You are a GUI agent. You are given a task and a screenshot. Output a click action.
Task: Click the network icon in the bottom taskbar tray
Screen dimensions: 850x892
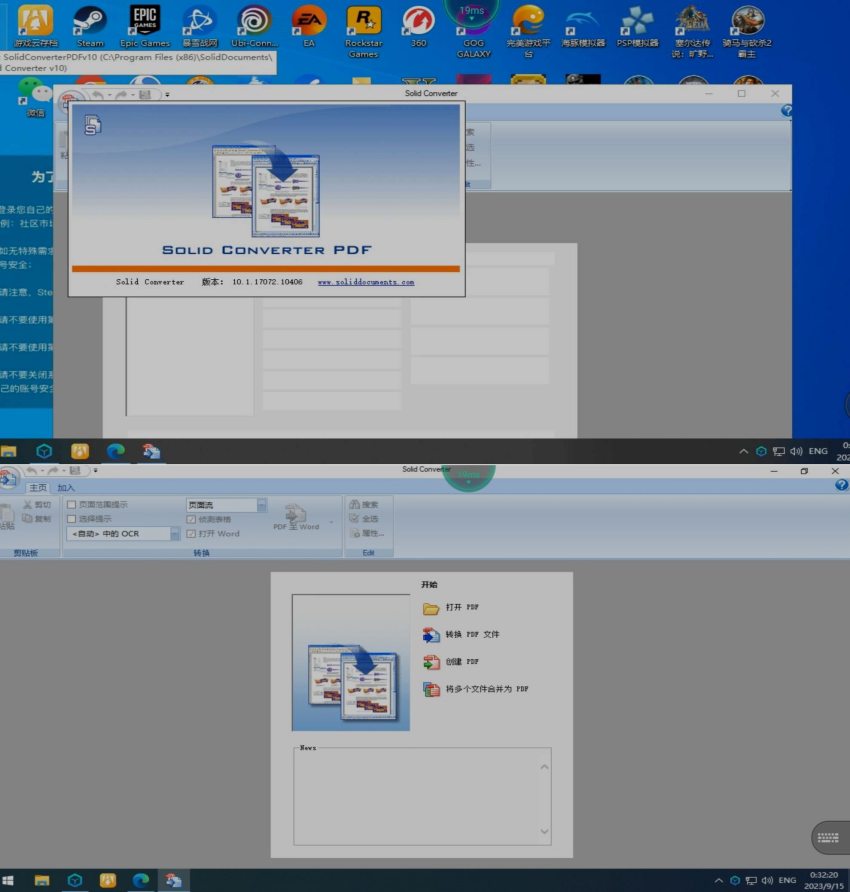tap(751, 880)
